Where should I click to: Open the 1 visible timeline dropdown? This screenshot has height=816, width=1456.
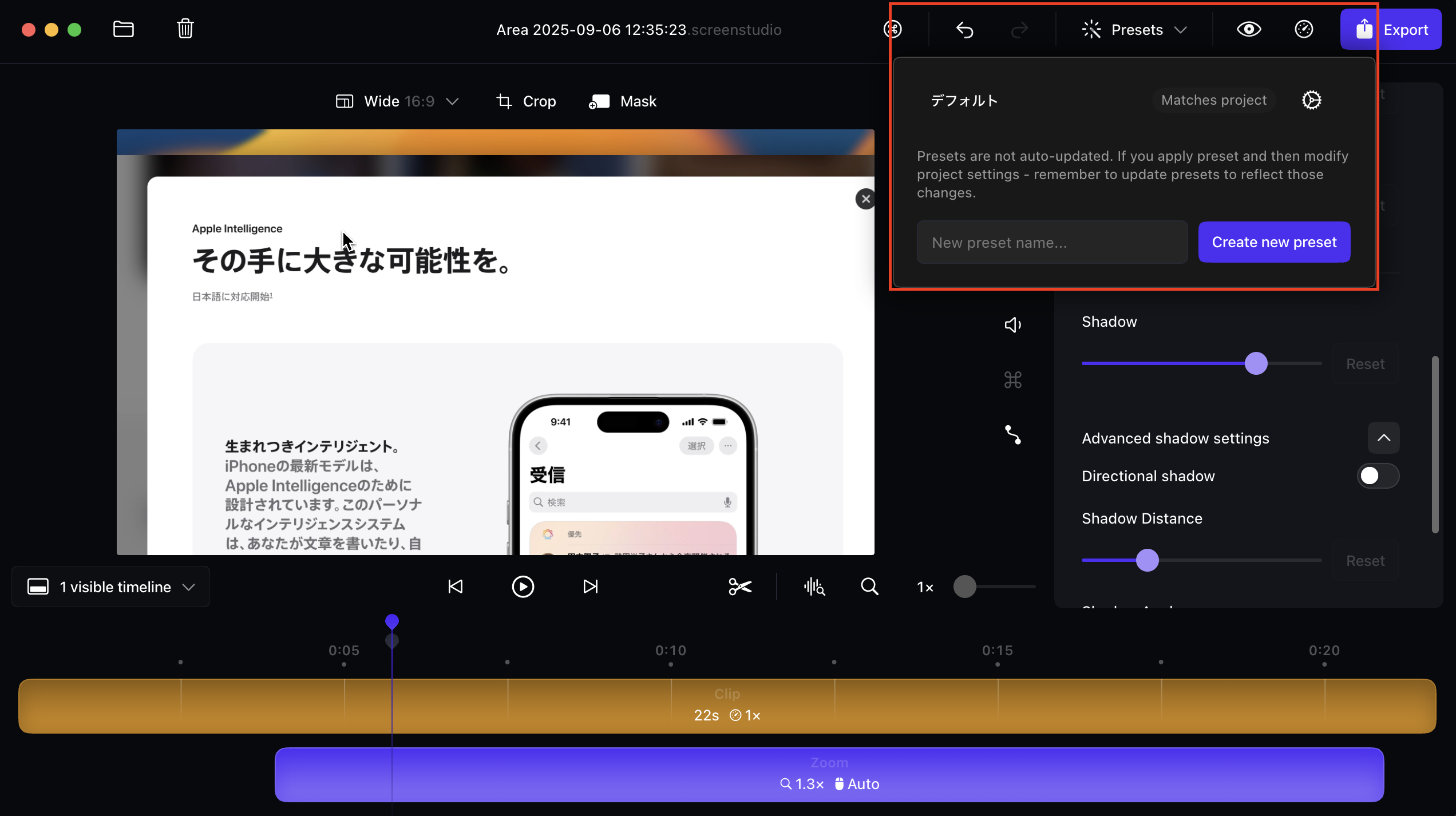tap(110, 587)
